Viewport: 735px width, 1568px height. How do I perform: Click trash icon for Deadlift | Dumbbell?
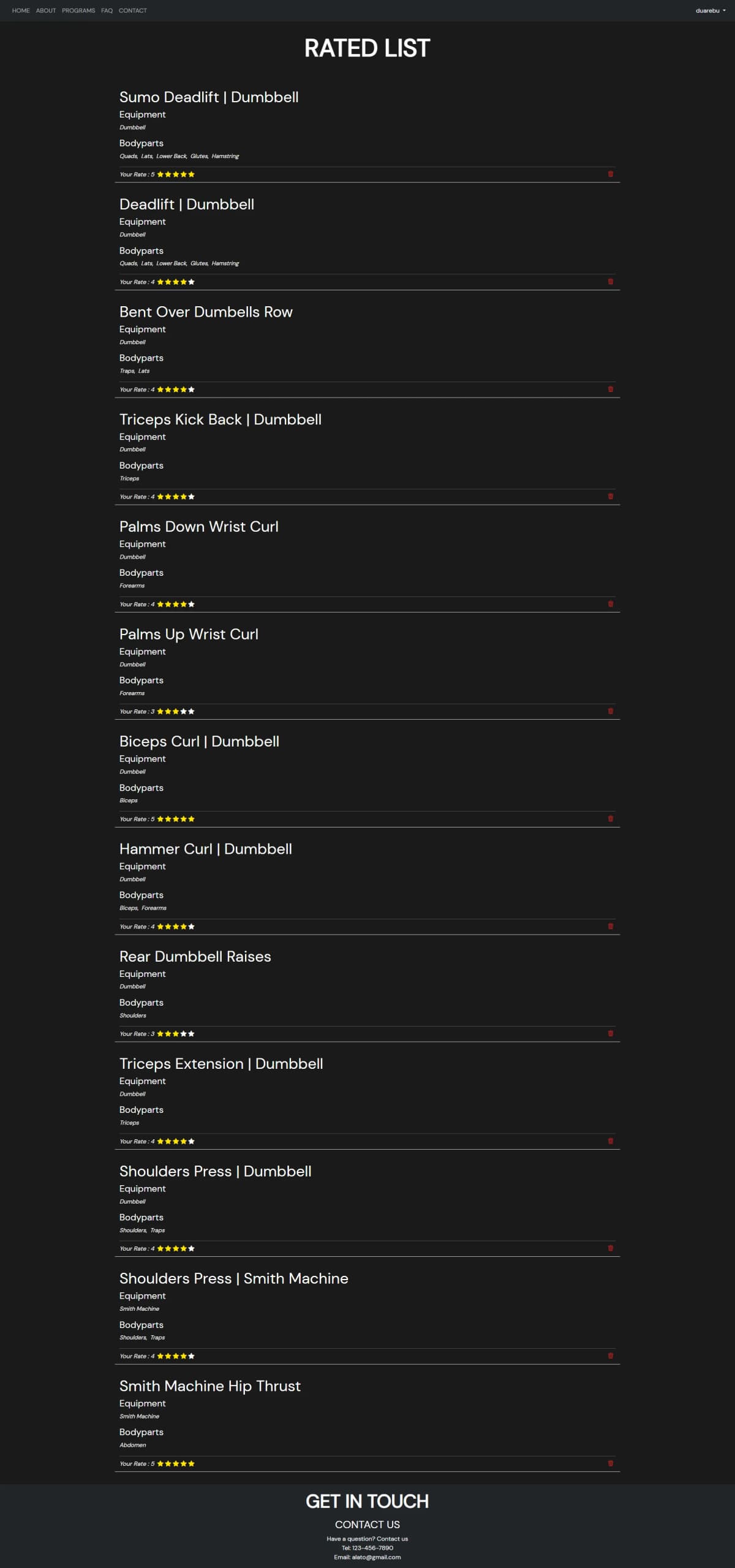610,282
